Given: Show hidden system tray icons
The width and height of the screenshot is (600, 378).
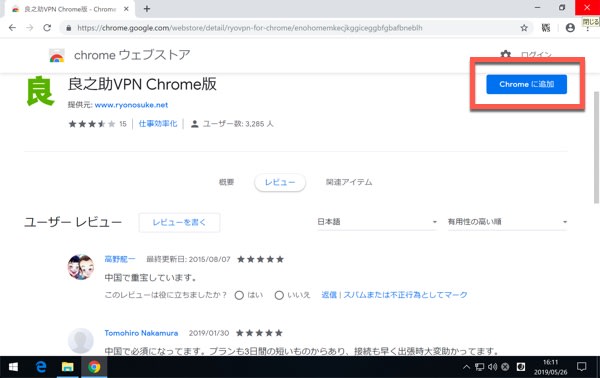Looking at the screenshot, I should tap(466, 367).
